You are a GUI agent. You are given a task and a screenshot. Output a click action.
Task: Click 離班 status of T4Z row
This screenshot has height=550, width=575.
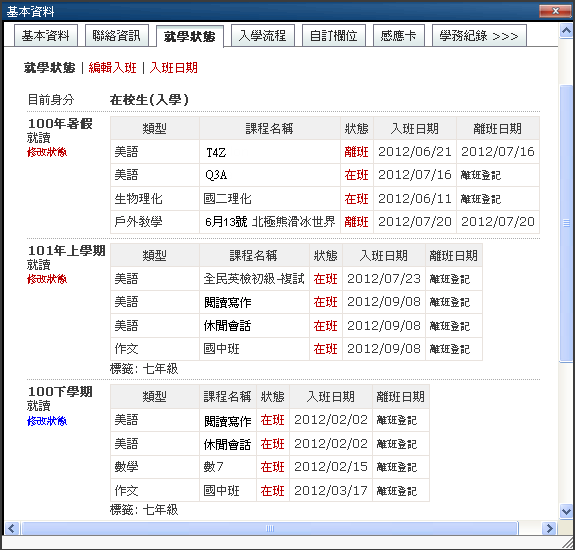(356, 152)
